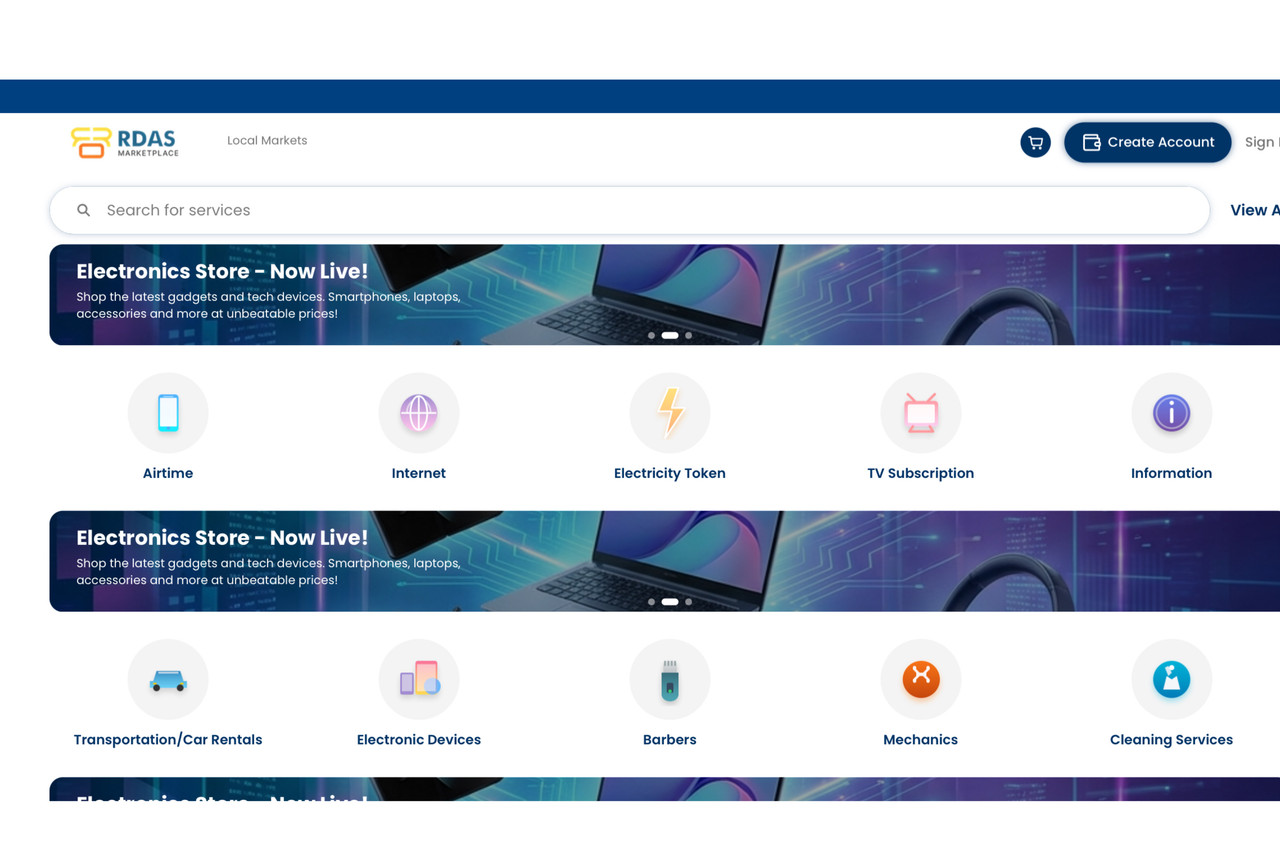
Task: Open the TV Subscription icon
Action: (921, 412)
